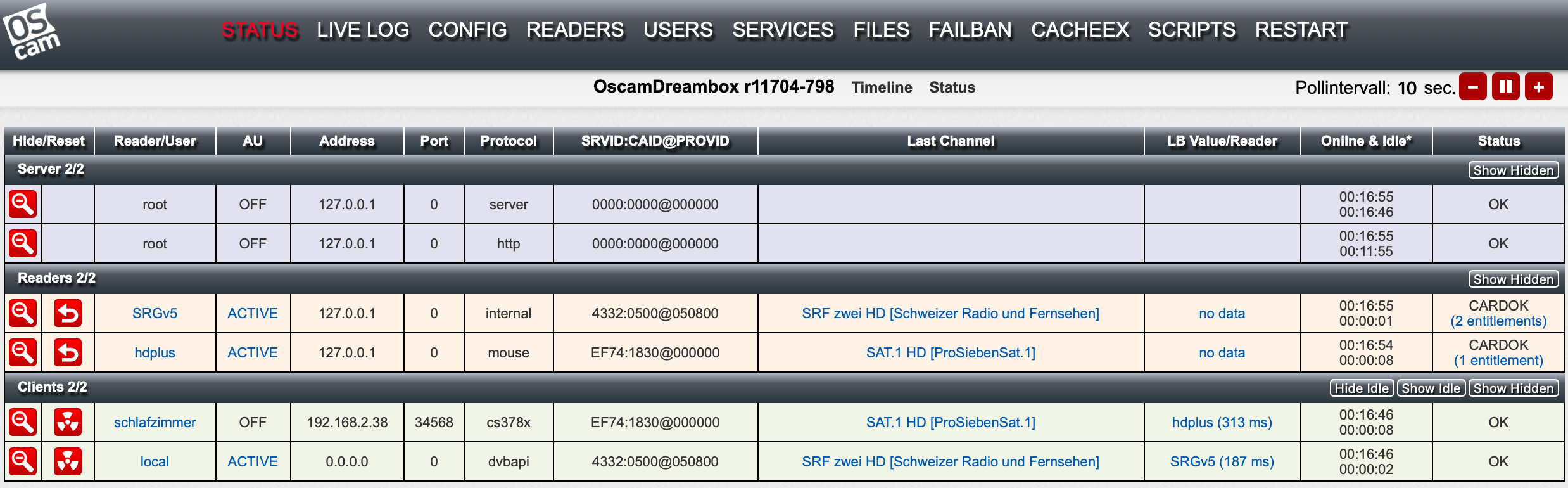1568x488 pixels.
Task: Show idle clients in Clients section
Action: (x=1431, y=388)
